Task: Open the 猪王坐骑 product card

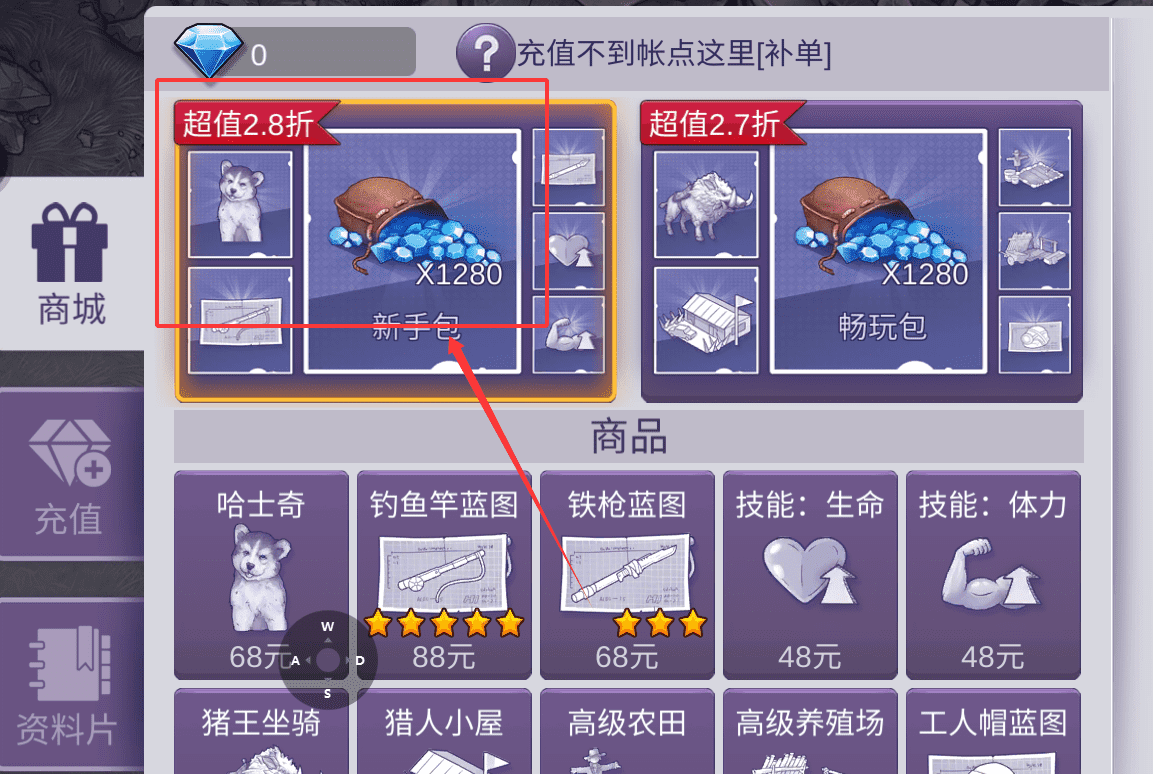Action: 261,731
